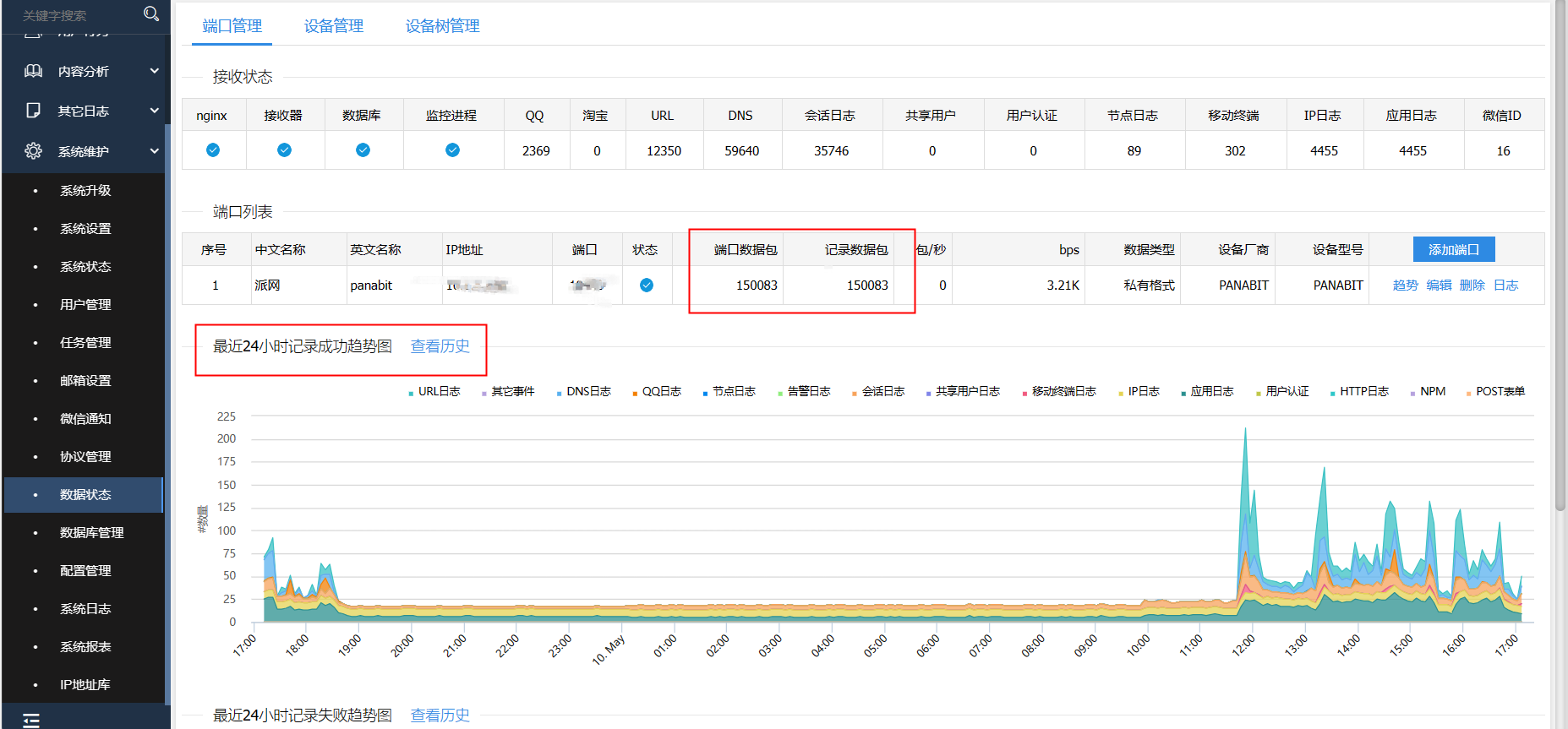Open 微信通知 in the sidebar
This screenshot has width=1568, height=729.
point(85,419)
